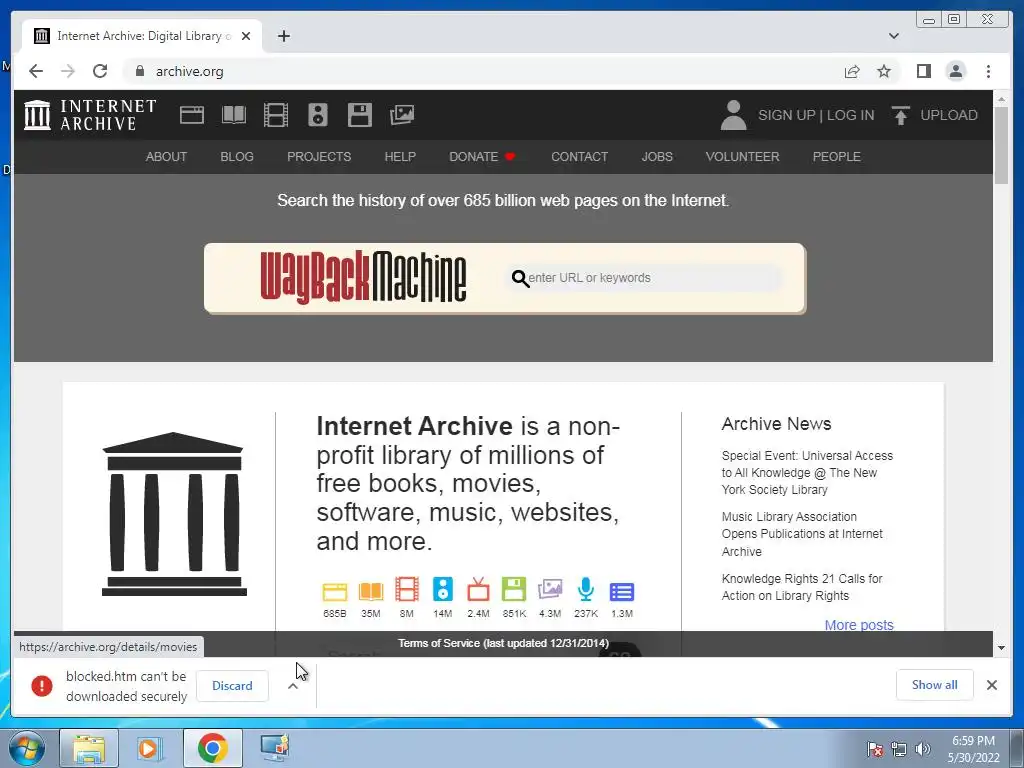This screenshot has width=1024, height=768.
Task: Click the volume icon in system tray
Action: click(x=923, y=749)
